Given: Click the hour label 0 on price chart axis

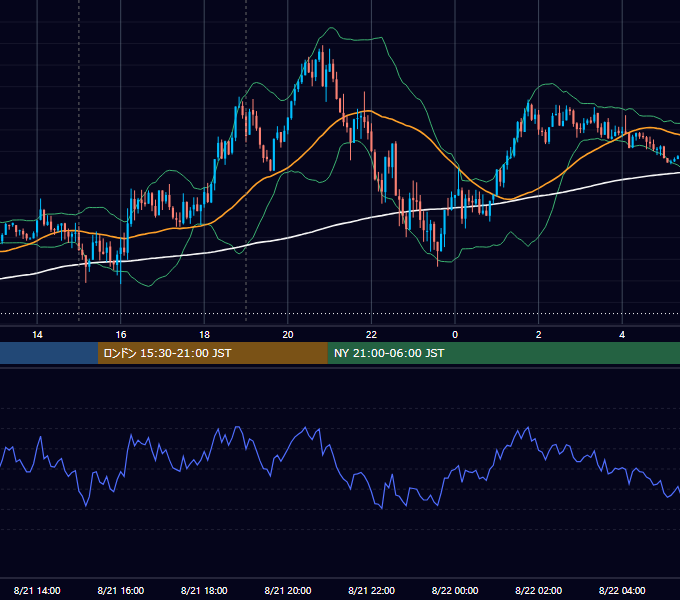Looking at the screenshot, I should [455, 335].
